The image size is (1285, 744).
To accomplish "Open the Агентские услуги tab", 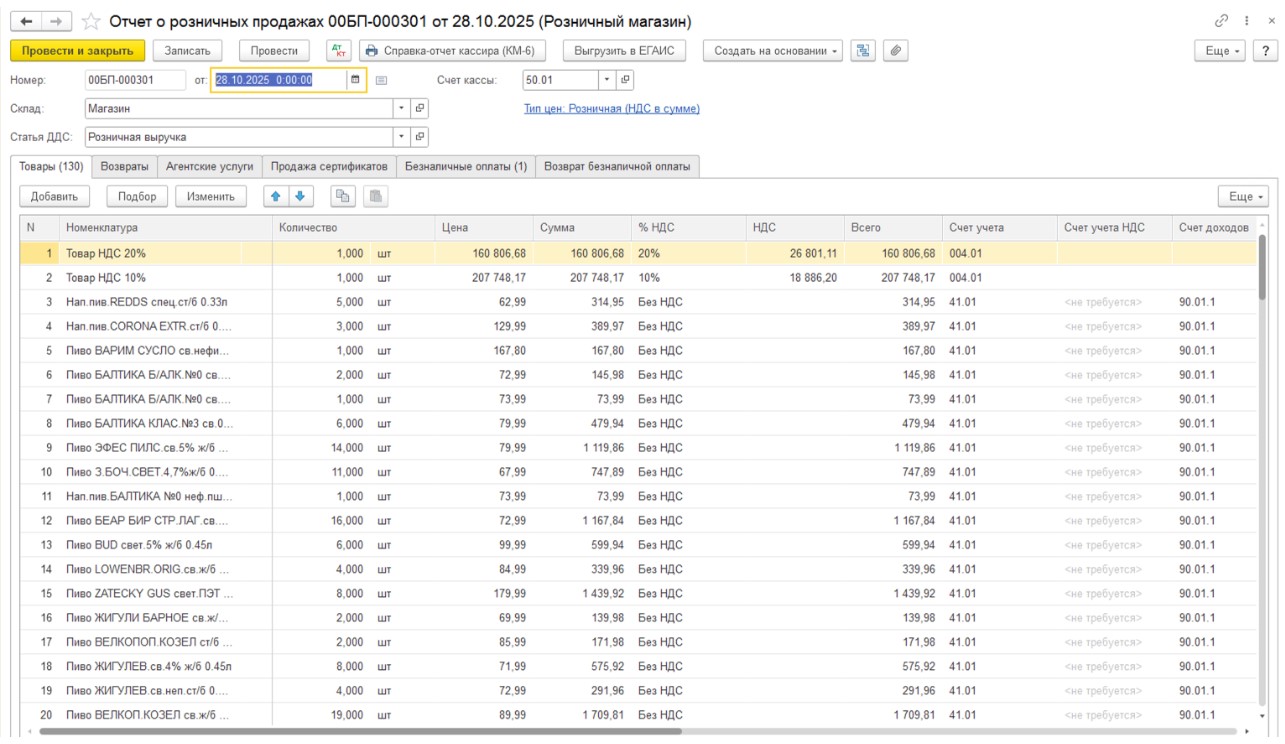I will tap(210, 167).
